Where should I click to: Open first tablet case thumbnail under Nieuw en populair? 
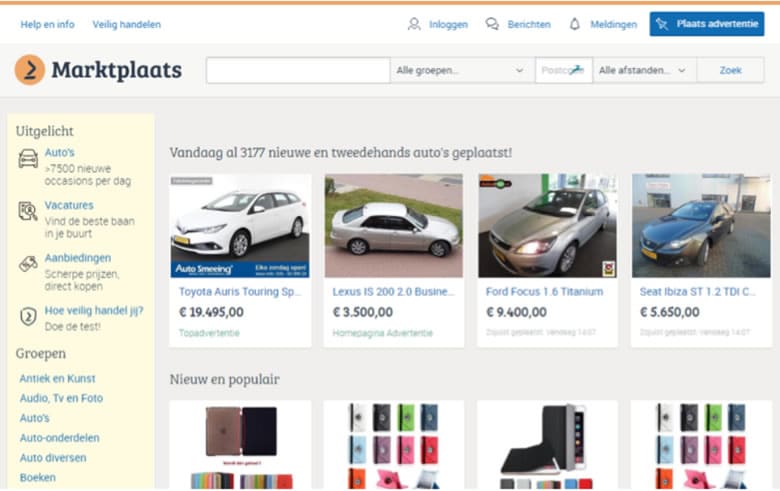(x=240, y=445)
